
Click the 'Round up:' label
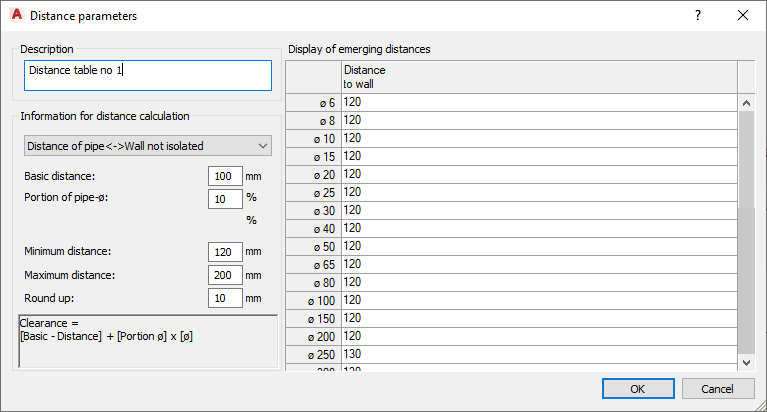pos(49,298)
